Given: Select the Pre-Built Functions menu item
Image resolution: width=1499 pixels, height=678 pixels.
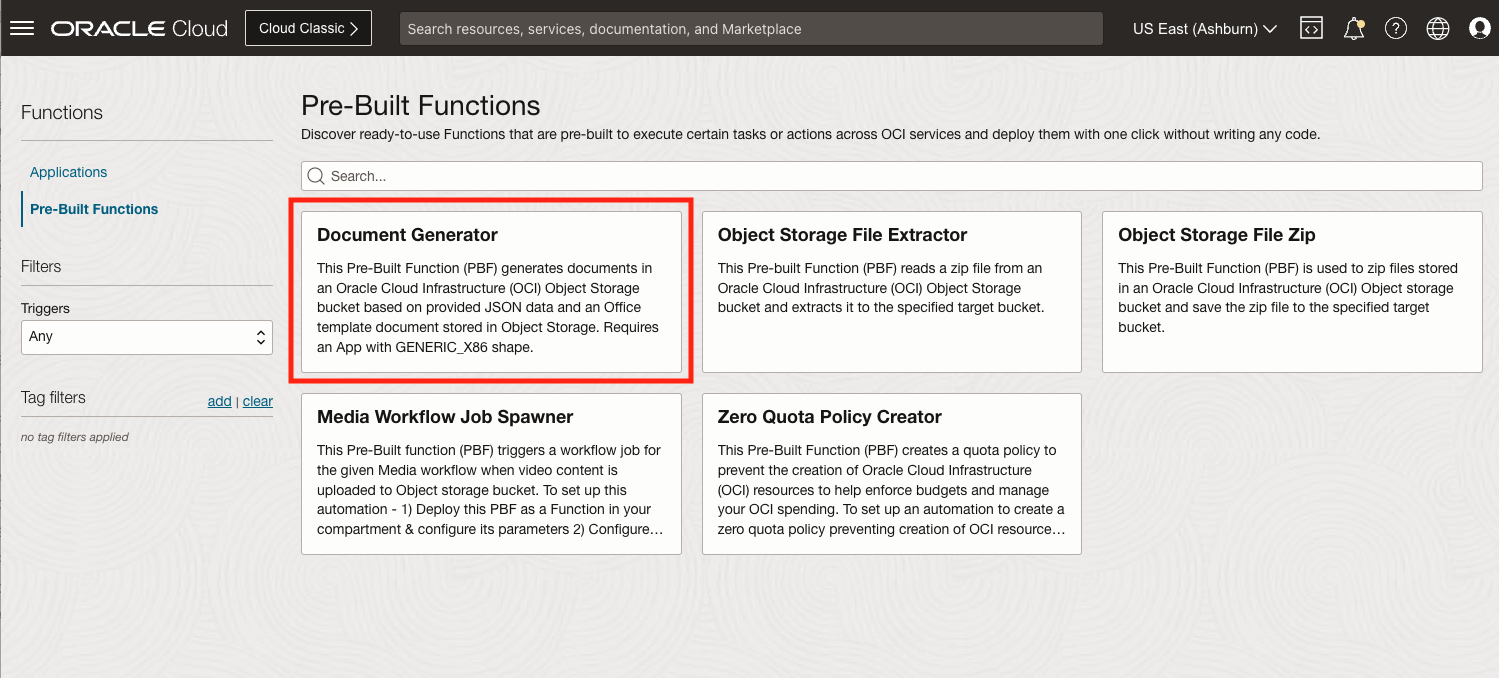Looking at the screenshot, I should [93, 209].
